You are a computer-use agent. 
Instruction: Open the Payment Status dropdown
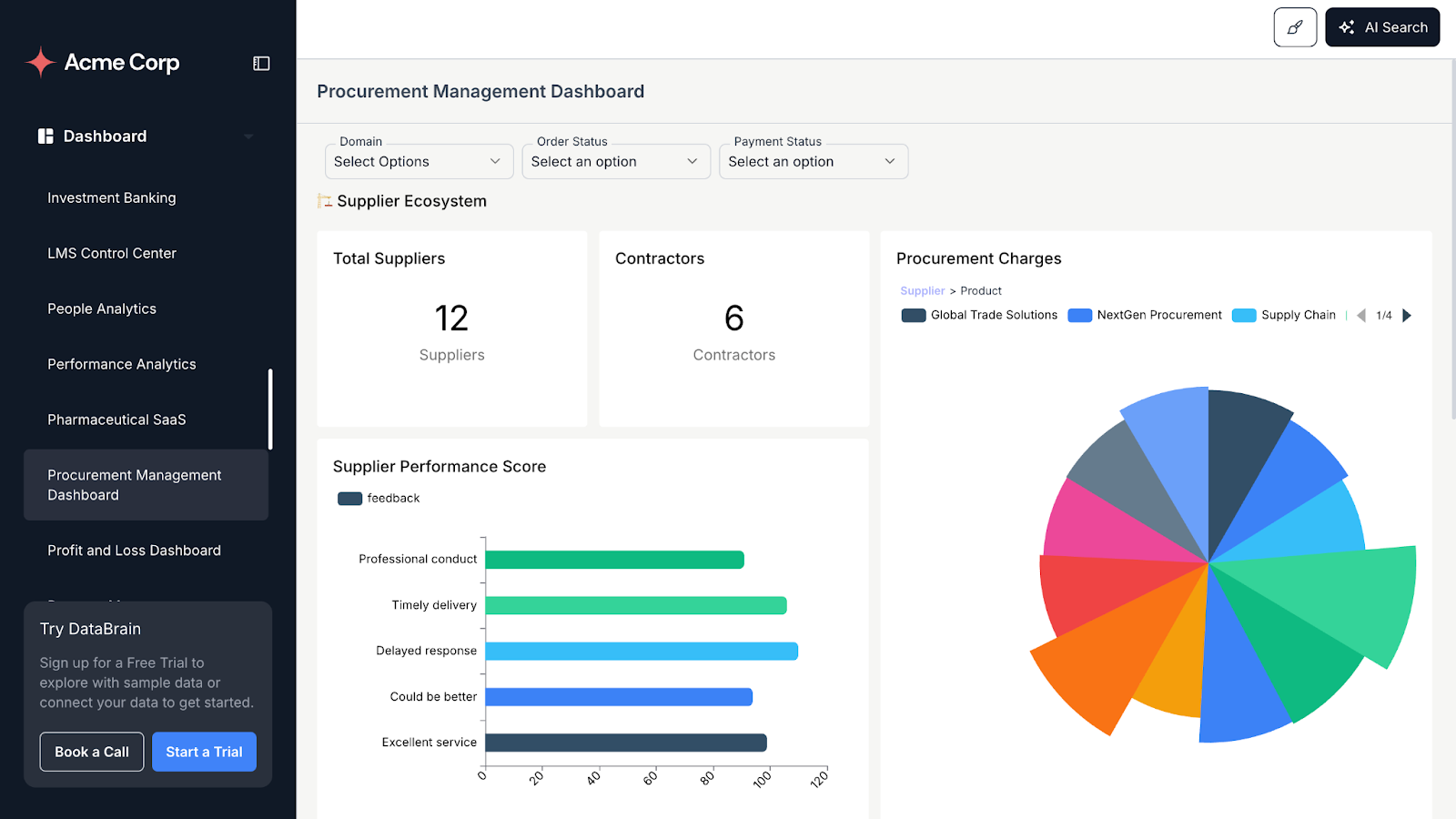[814, 161]
